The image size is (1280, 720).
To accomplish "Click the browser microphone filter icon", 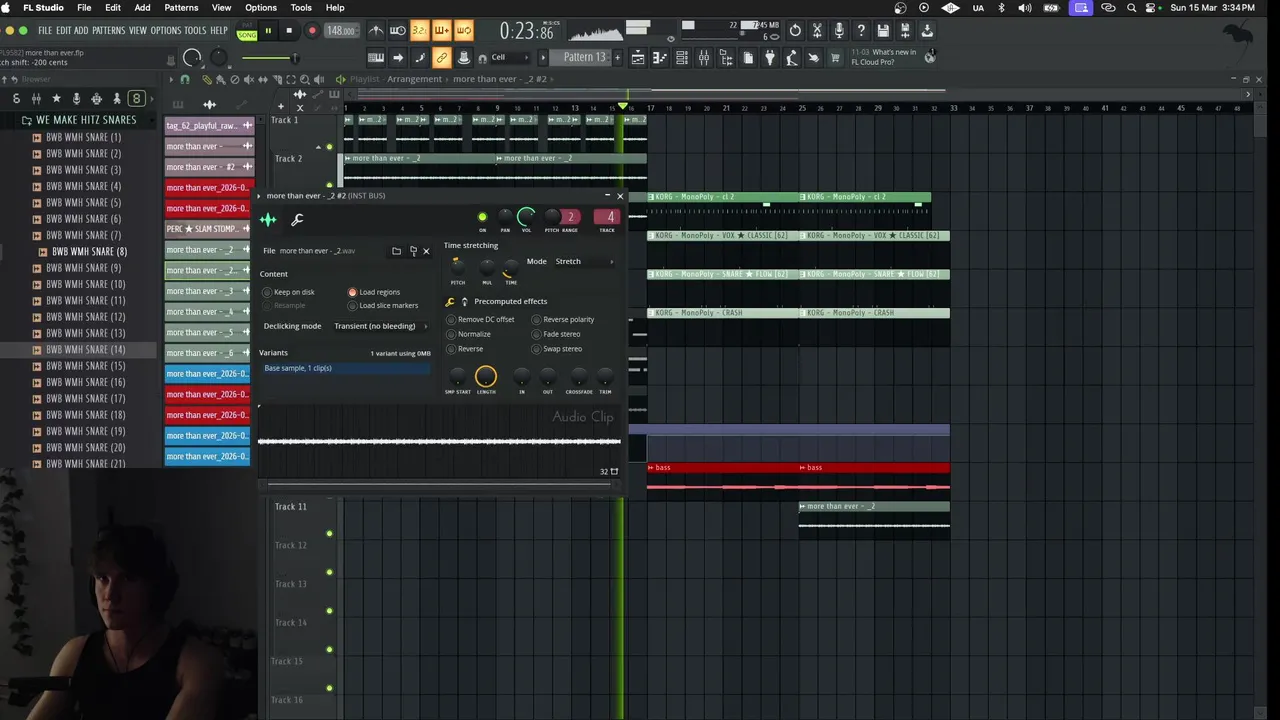I will pyautogui.click(x=76, y=98).
